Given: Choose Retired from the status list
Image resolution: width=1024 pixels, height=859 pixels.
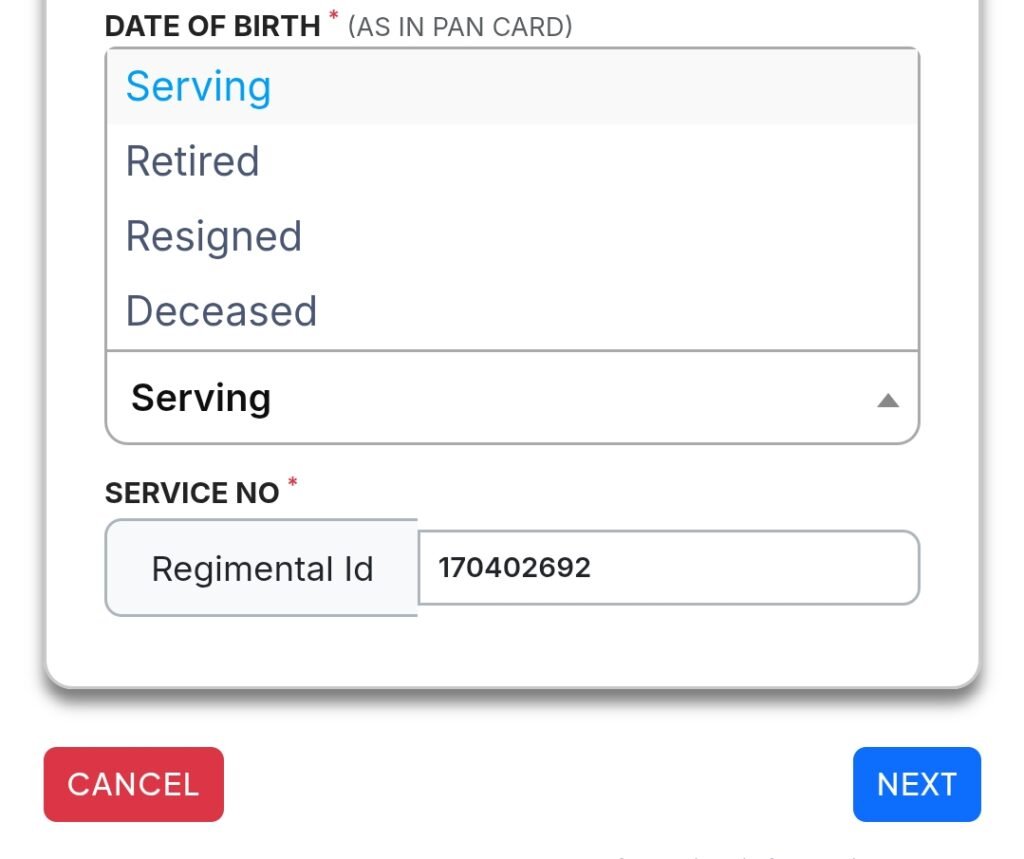Looking at the screenshot, I should coord(192,161).
